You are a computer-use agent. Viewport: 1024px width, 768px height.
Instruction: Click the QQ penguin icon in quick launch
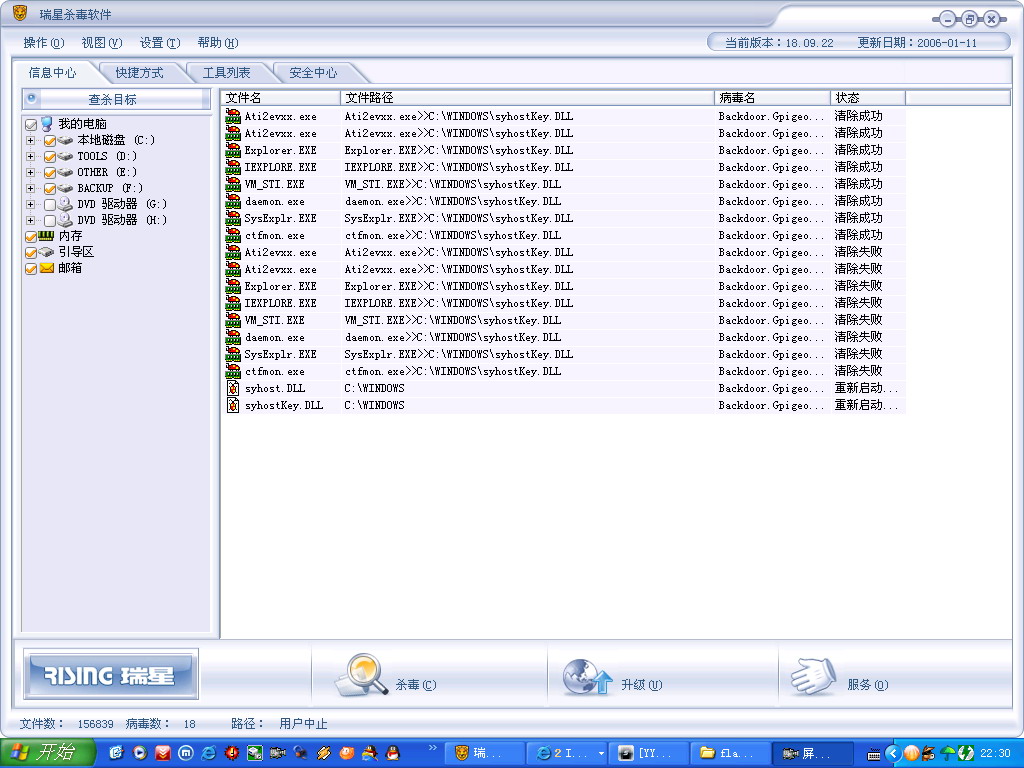(392, 753)
